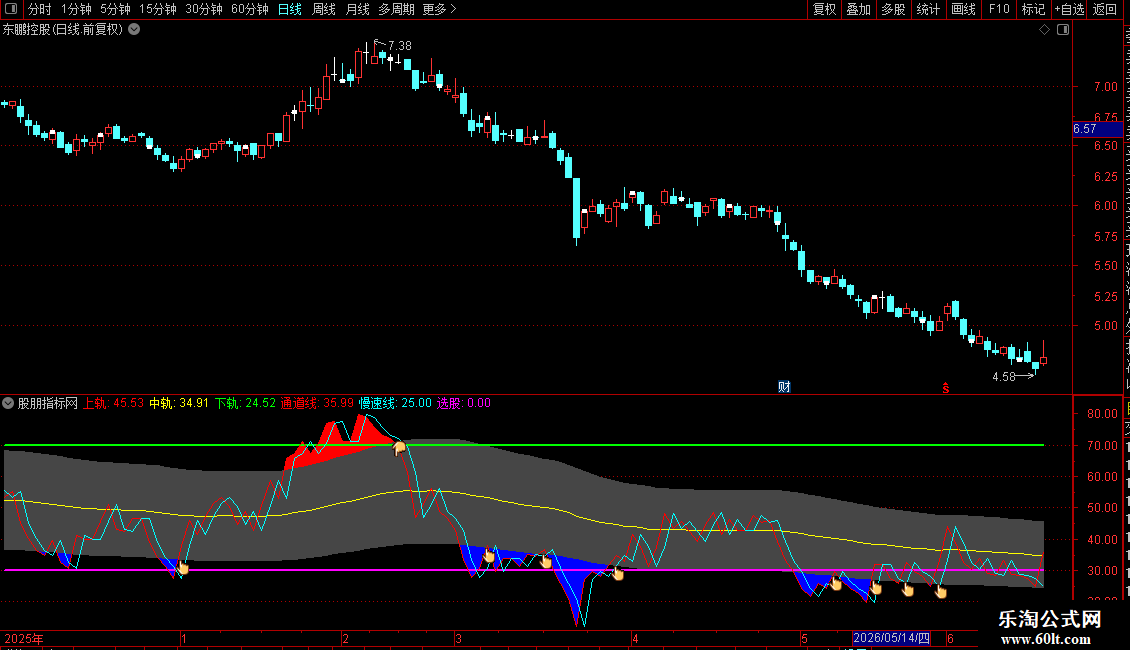Open the 画线 drawing tool
Viewport: 1130px width, 650px height.
click(963, 9)
